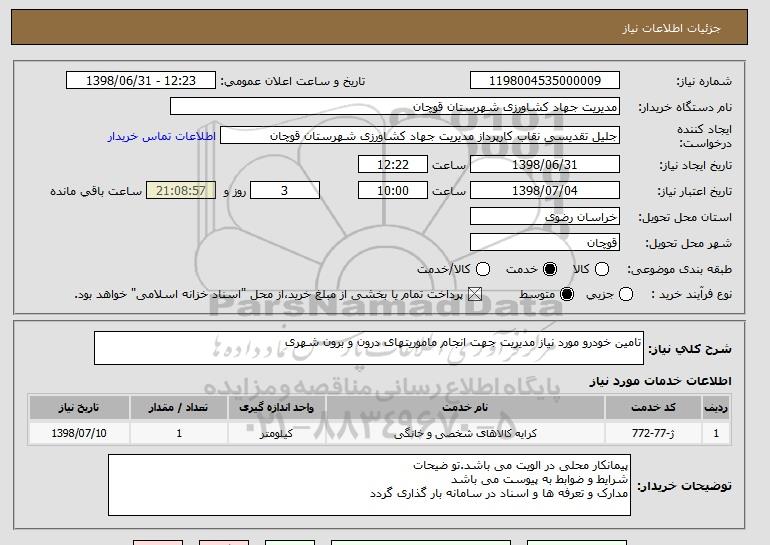Viewport: 770px width, 545px height.
Task: Click the quantity cell showing 1
Action: click(179, 433)
